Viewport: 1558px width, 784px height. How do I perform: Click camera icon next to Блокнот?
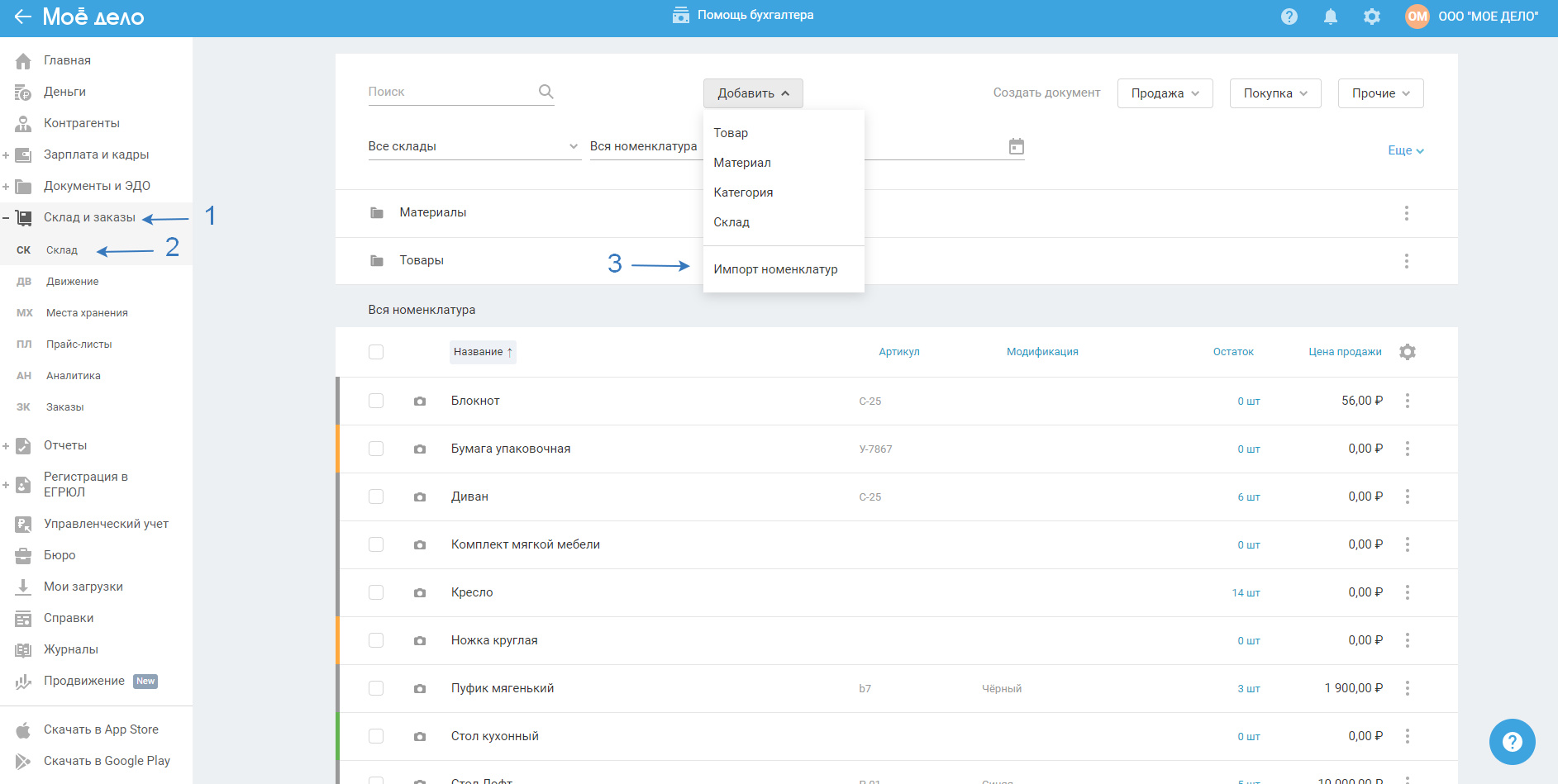click(420, 402)
